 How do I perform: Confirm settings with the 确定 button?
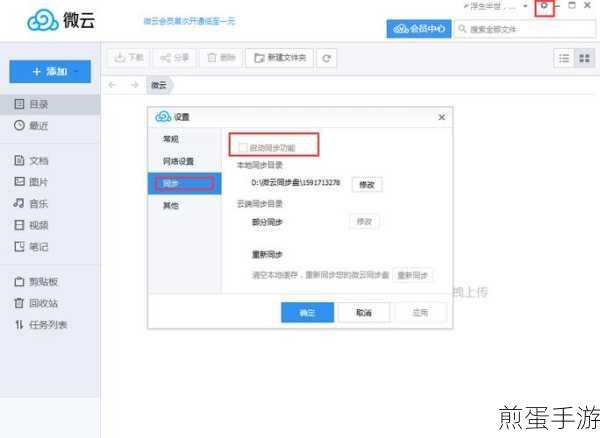click(307, 313)
